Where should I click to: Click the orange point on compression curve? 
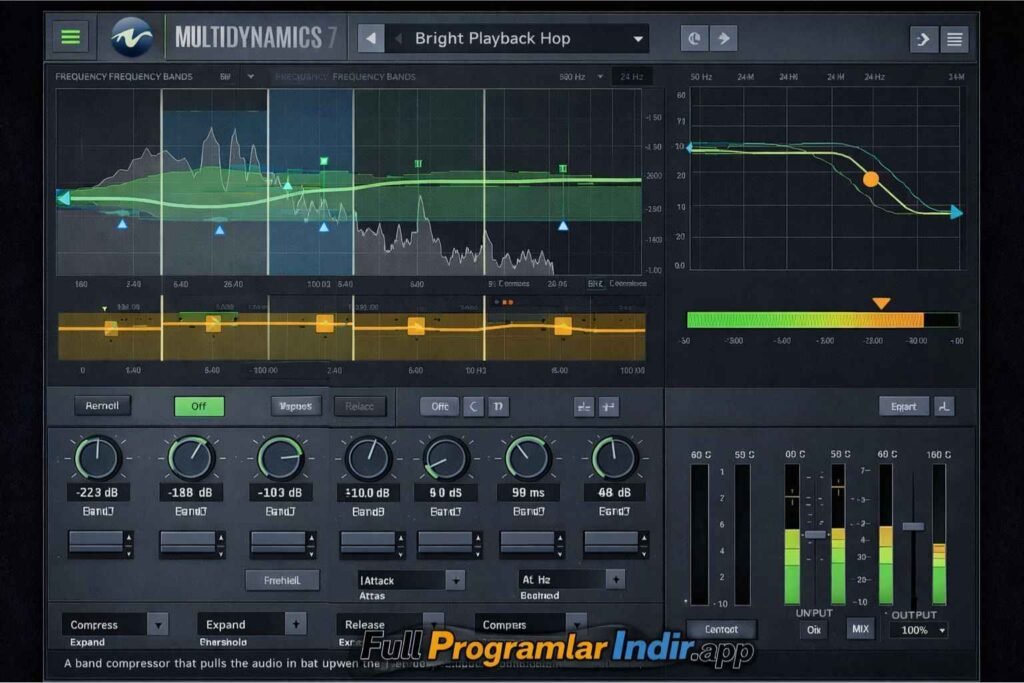pos(870,180)
